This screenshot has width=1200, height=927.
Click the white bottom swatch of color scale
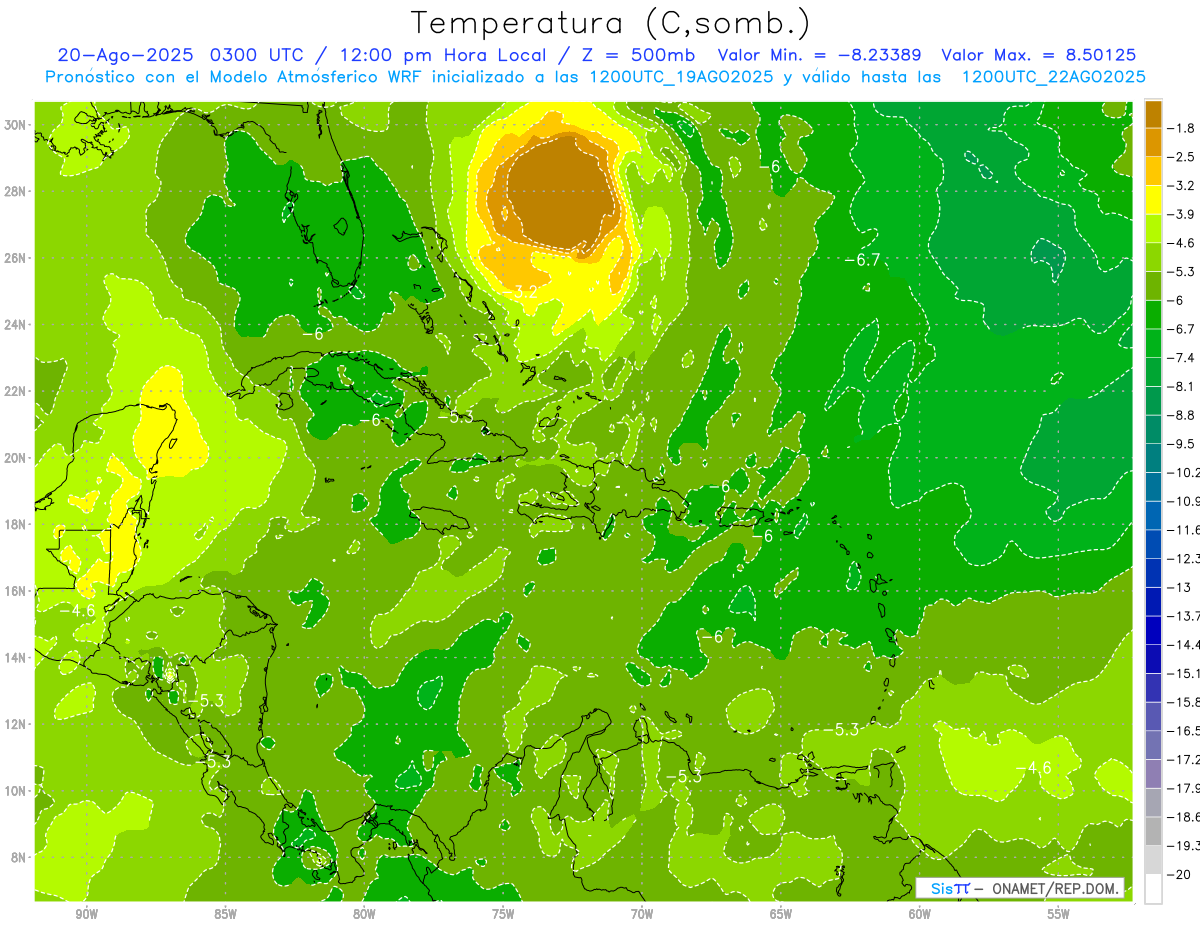1153,889
